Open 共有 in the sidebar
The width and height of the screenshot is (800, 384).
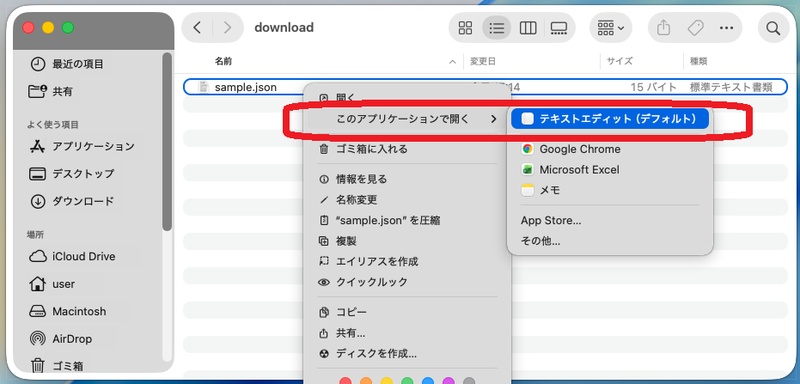tap(62, 91)
